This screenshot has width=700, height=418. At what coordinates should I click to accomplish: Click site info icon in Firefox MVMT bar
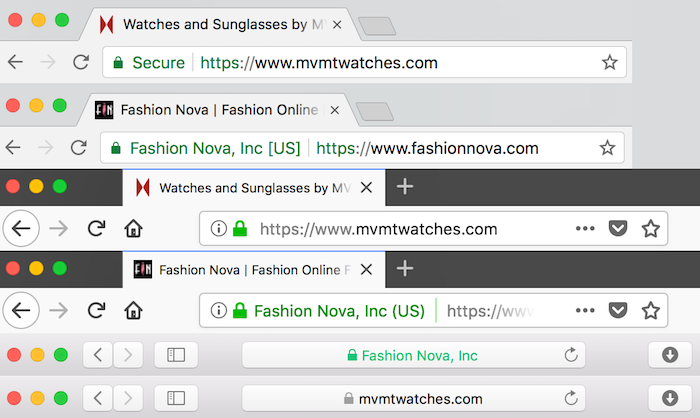tap(218, 229)
